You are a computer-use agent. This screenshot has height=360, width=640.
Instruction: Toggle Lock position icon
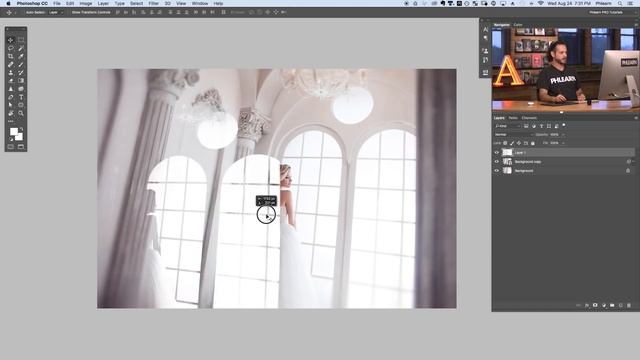pyautogui.click(x=519, y=143)
